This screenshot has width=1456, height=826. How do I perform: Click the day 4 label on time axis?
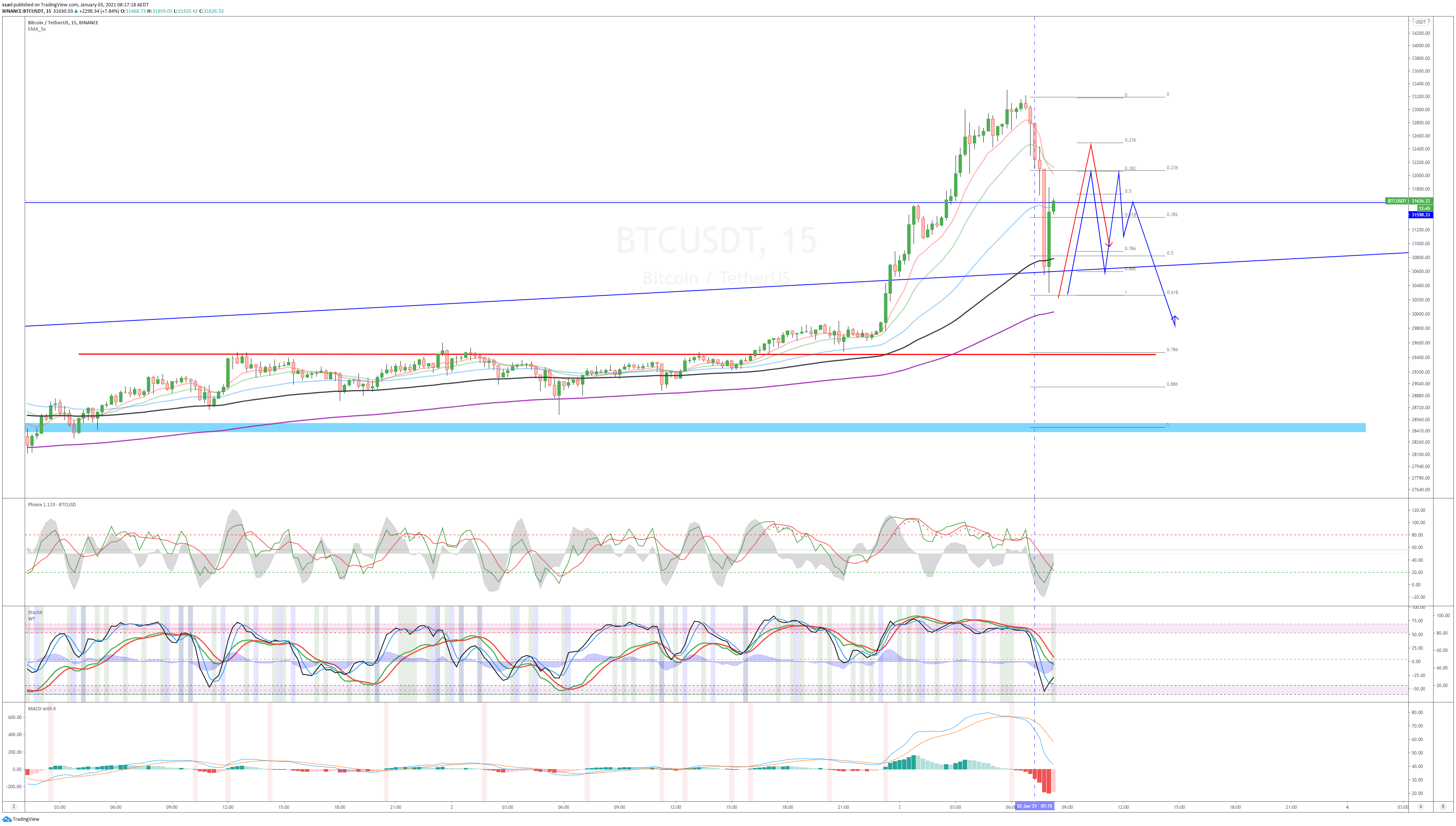click(1347, 807)
